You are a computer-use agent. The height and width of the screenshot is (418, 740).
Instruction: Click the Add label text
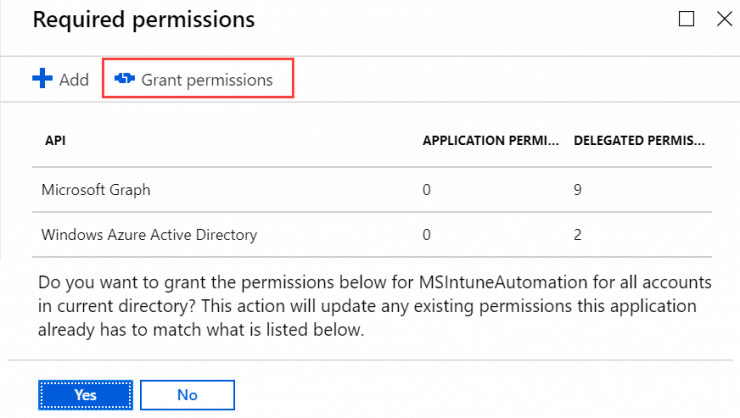point(74,80)
